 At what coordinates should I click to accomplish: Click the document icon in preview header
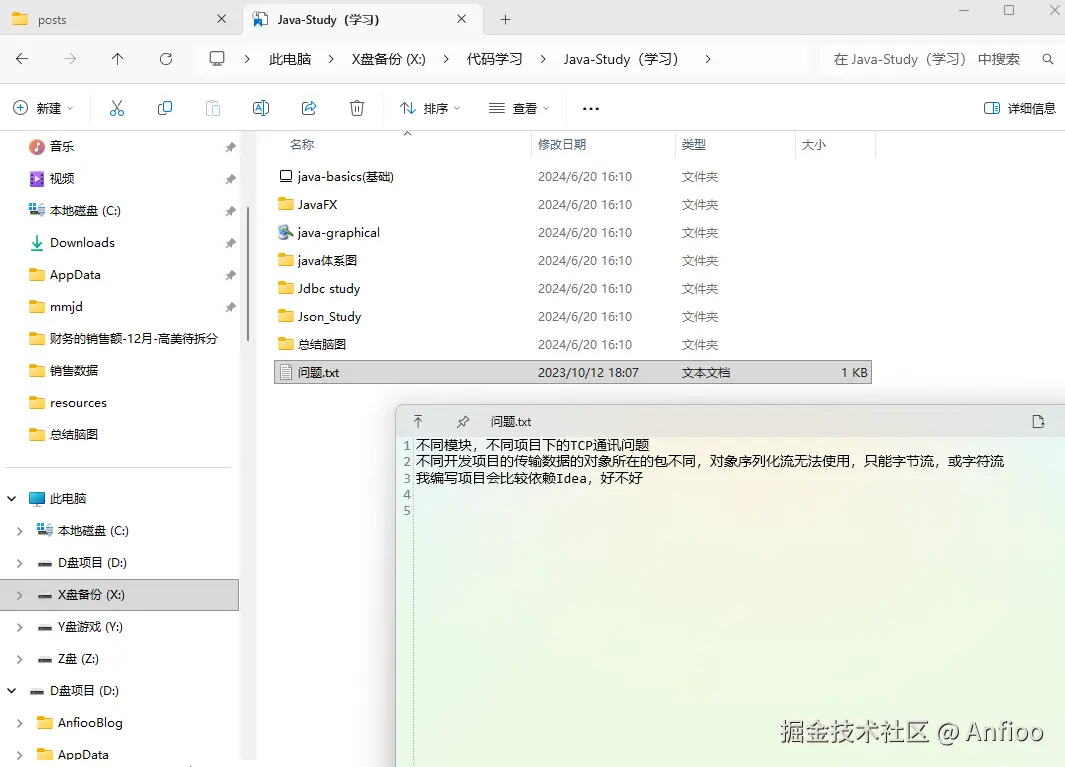pos(1038,422)
